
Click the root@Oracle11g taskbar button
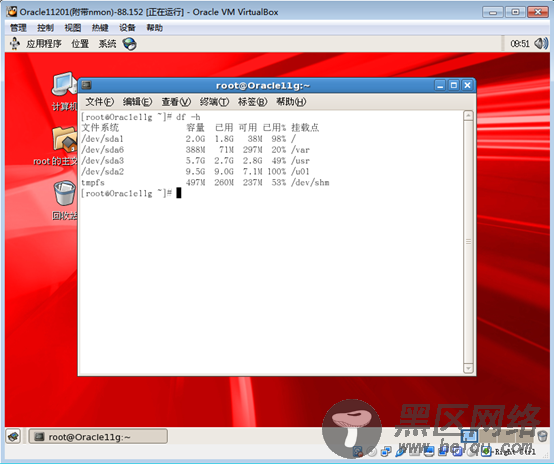tap(98, 437)
